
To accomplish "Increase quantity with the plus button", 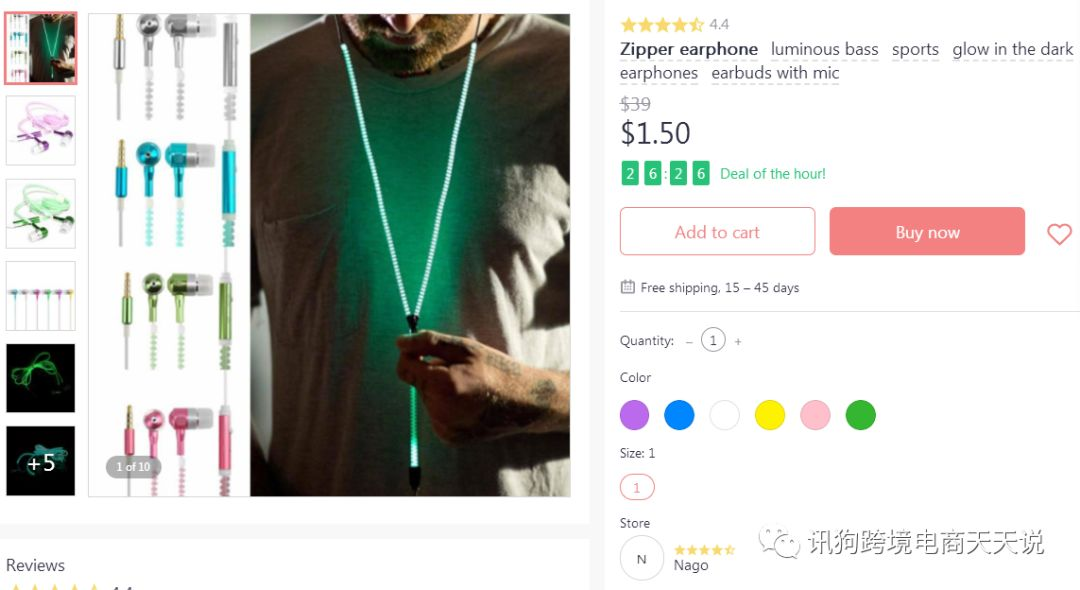I will tap(738, 341).
